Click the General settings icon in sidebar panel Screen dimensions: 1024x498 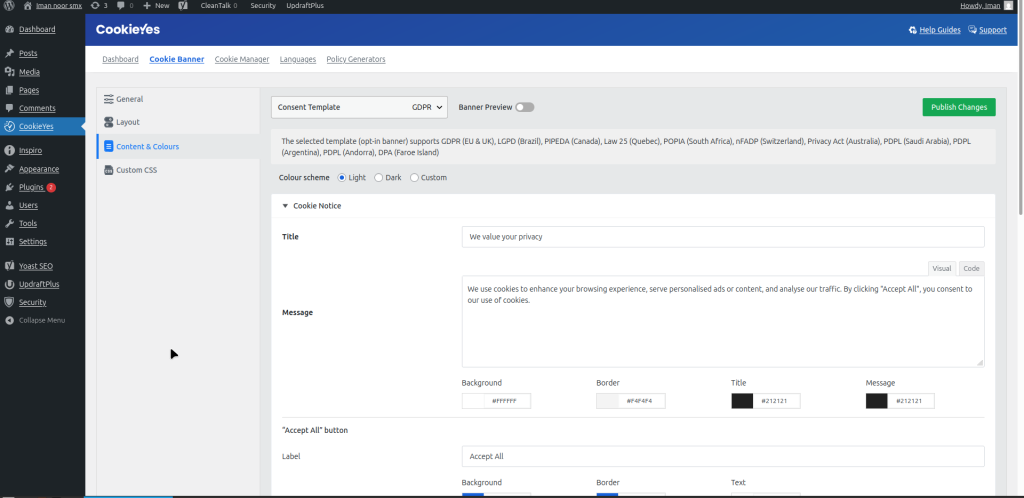[x=108, y=99]
